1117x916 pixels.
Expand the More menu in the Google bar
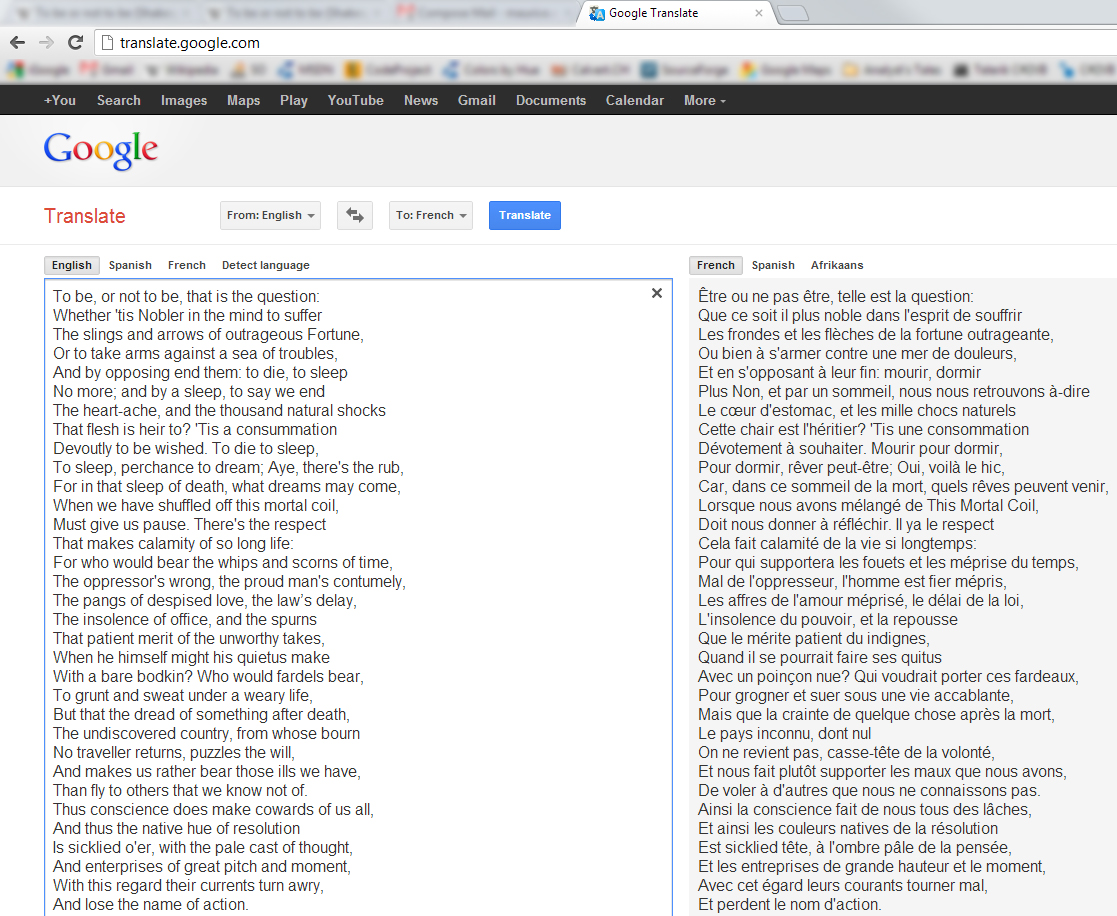[x=705, y=100]
